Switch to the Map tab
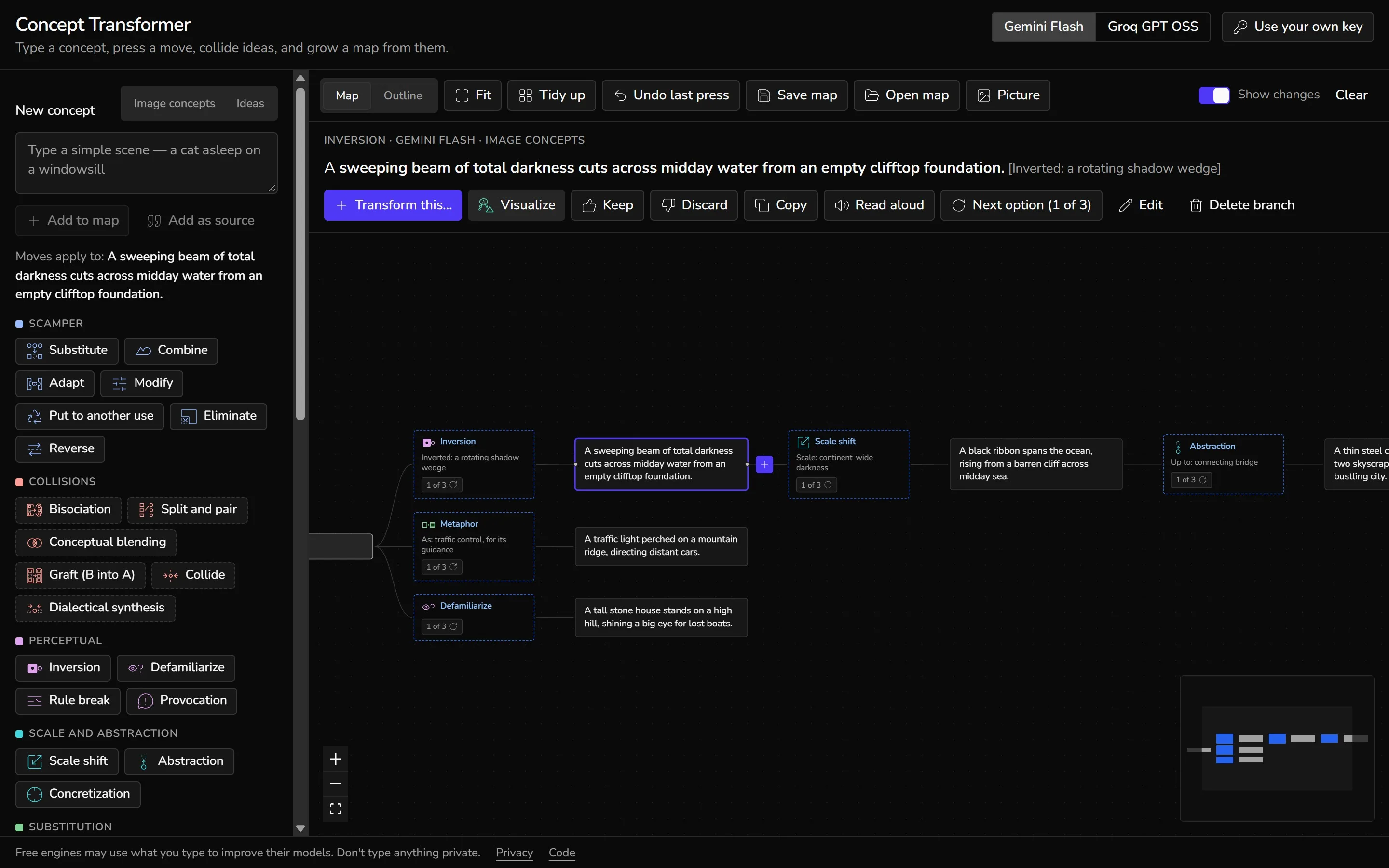 coord(347,95)
